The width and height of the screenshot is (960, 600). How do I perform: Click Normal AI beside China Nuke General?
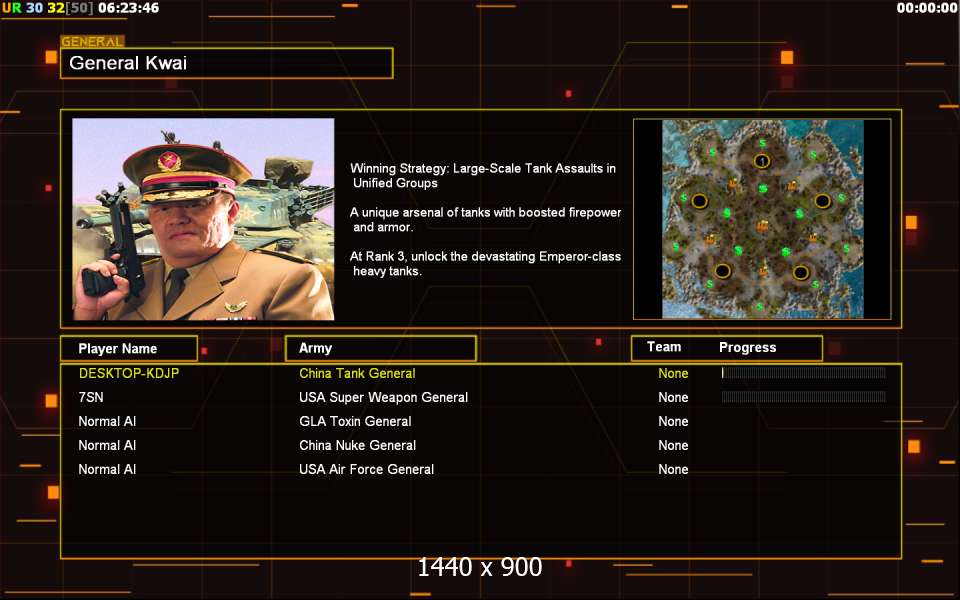point(107,445)
